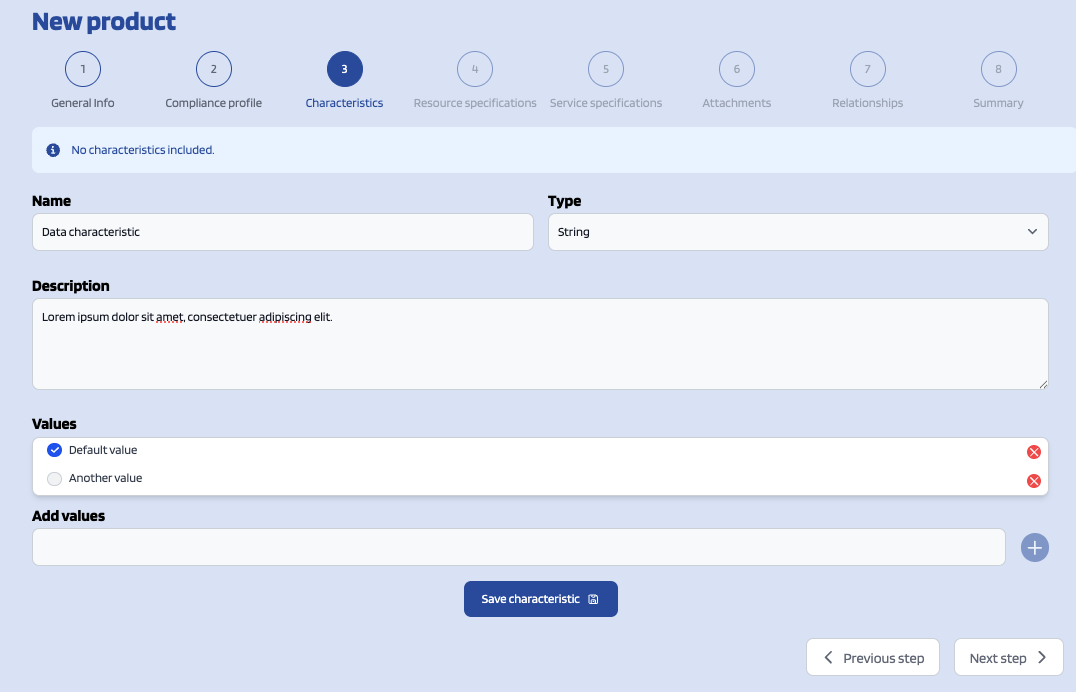Focus the Add values input field
Viewport: 1076px width, 692px height.
(518, 547)
